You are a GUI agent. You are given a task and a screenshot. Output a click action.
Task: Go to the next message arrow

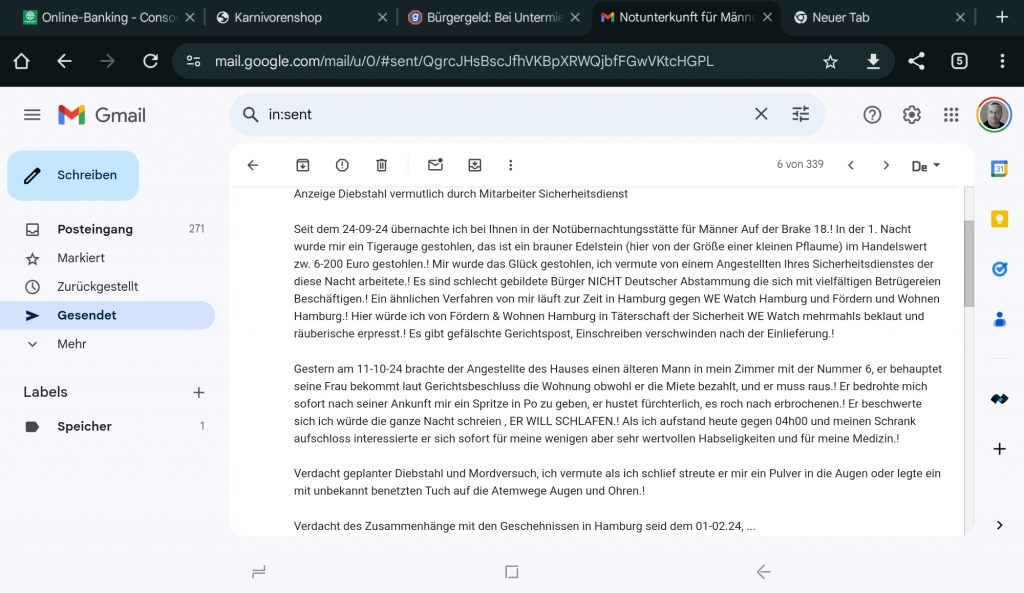(x=886, y=165)
